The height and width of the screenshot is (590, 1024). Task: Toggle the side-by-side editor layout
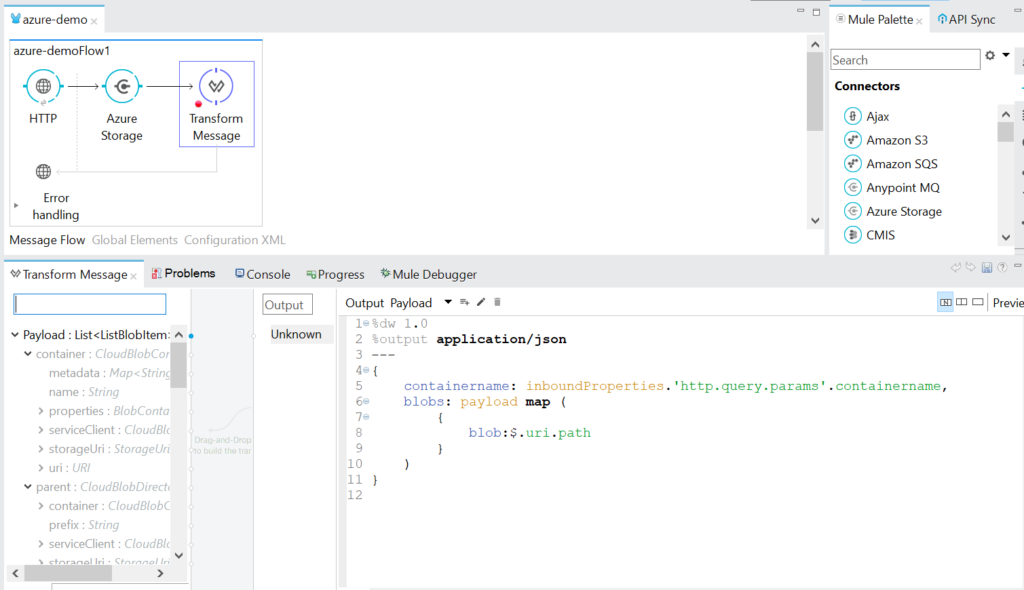click(962, 302)
